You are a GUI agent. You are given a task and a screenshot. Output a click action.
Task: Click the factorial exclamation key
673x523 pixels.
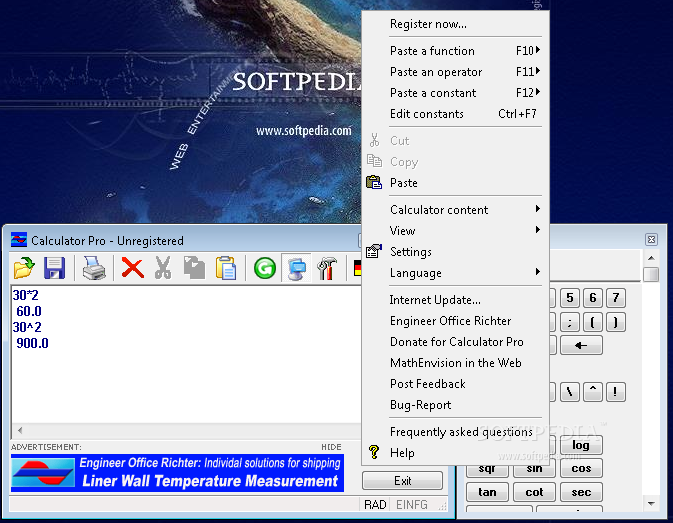tap(616, 392)
